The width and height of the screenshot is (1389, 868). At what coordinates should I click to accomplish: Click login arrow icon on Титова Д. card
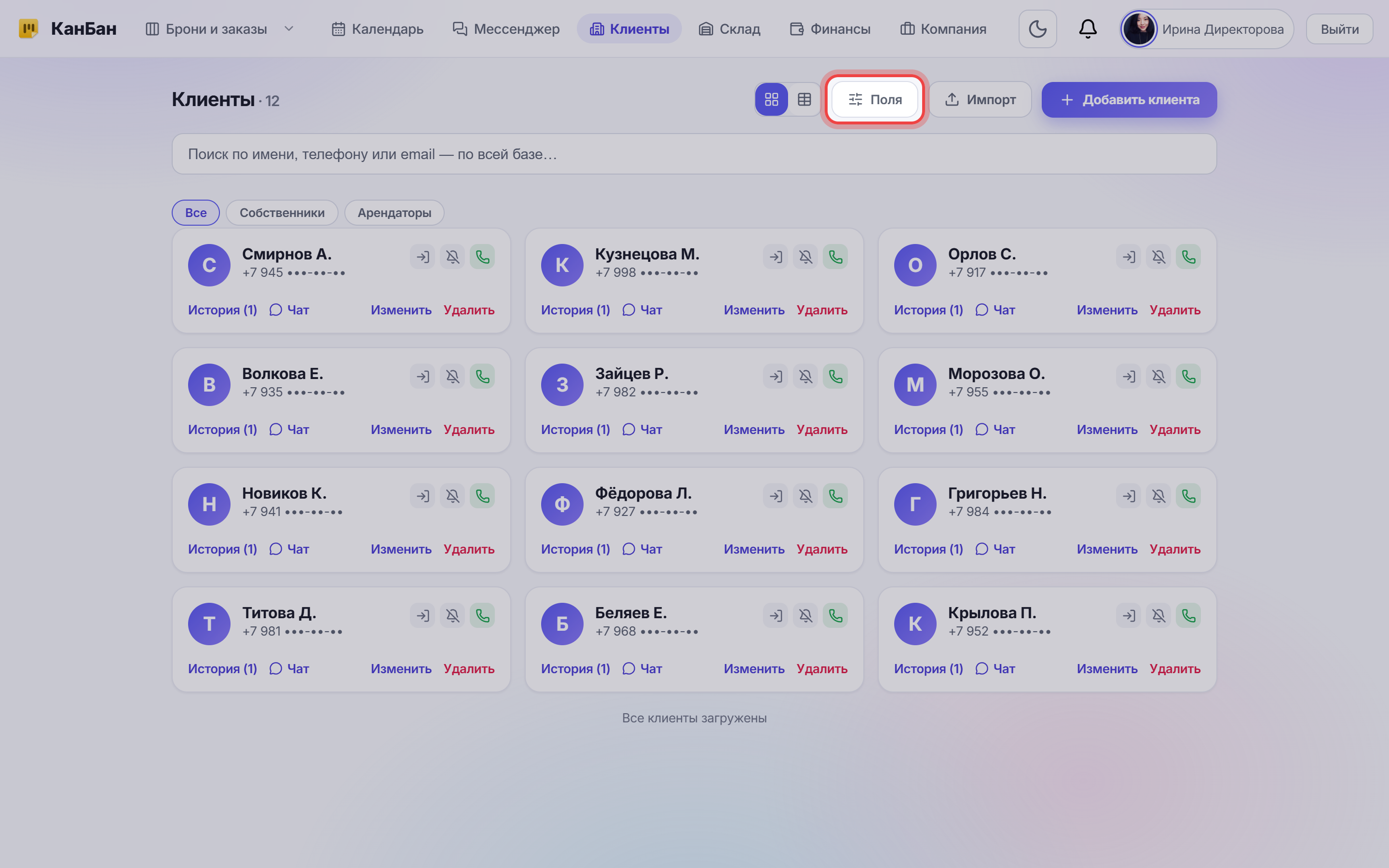coord(422,615)
